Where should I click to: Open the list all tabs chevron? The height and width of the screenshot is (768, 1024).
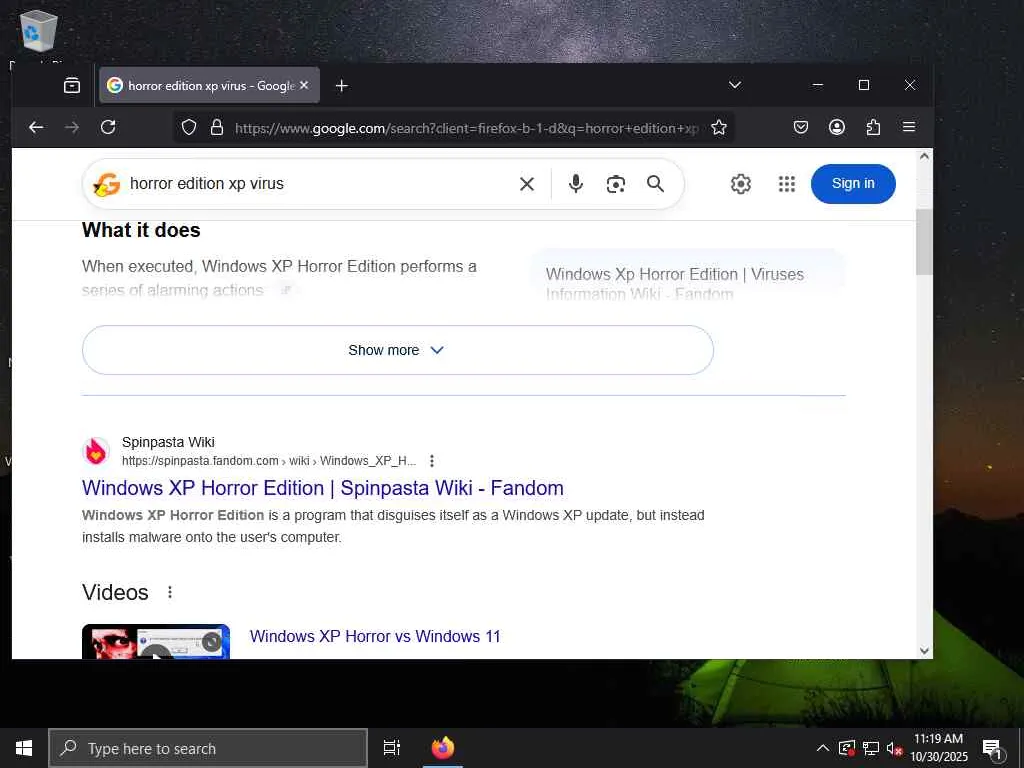[735, 85]
